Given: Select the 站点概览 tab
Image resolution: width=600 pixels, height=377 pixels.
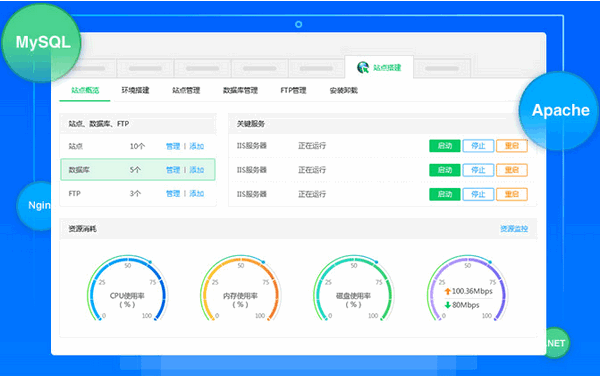Looking at the screenshot, I should pos(85,90).
